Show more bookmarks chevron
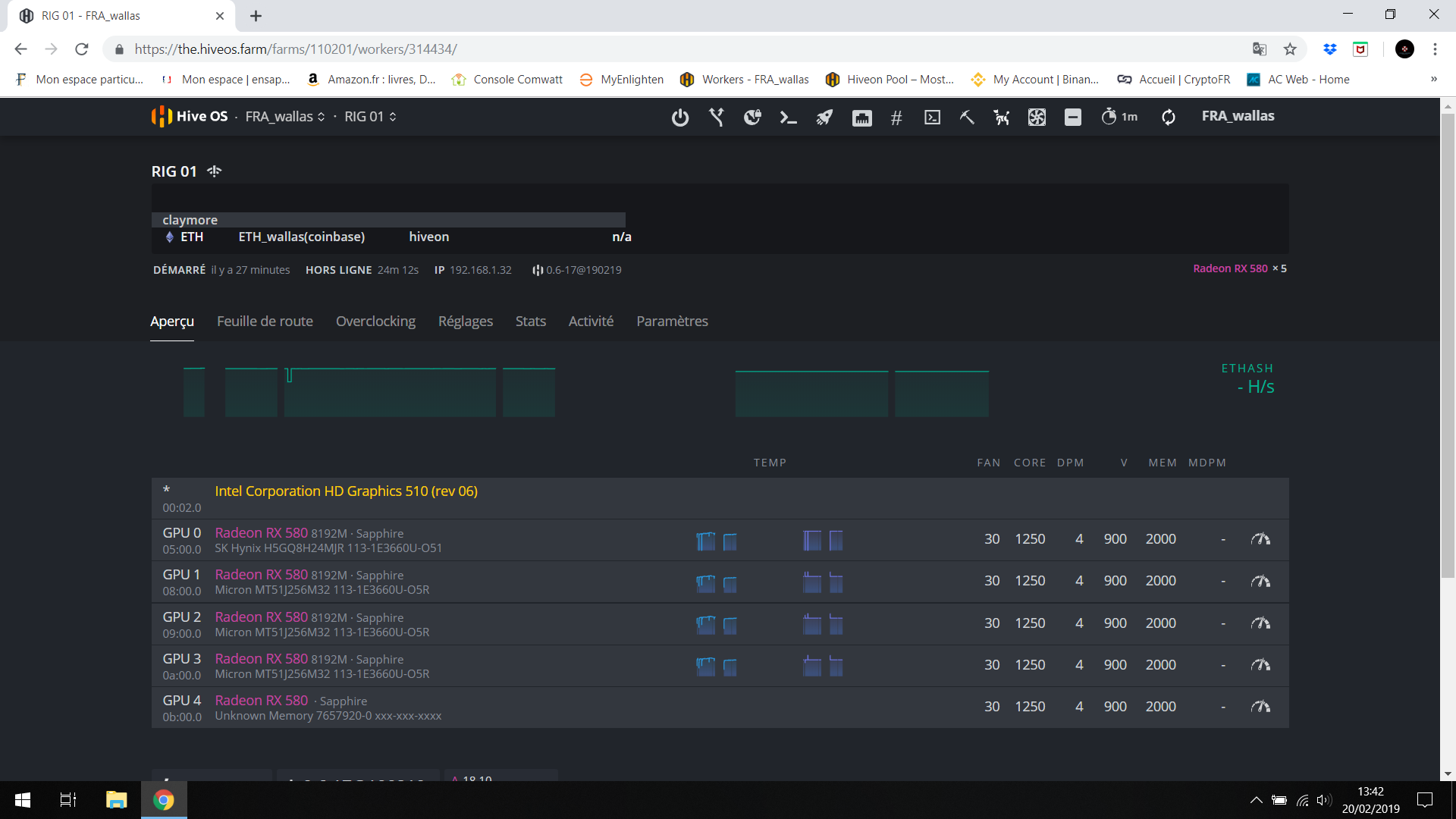This screenshot has width=1456, height=819. [1433, 79]
